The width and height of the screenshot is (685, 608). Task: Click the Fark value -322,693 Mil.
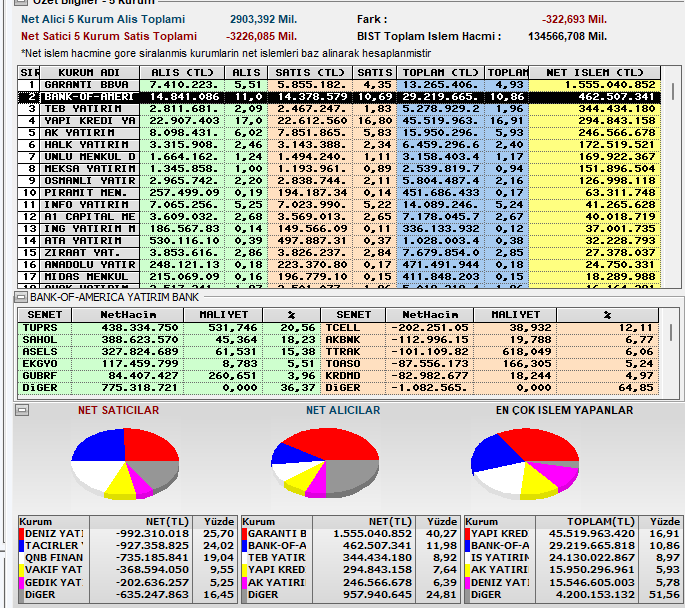tap(574, 20)
